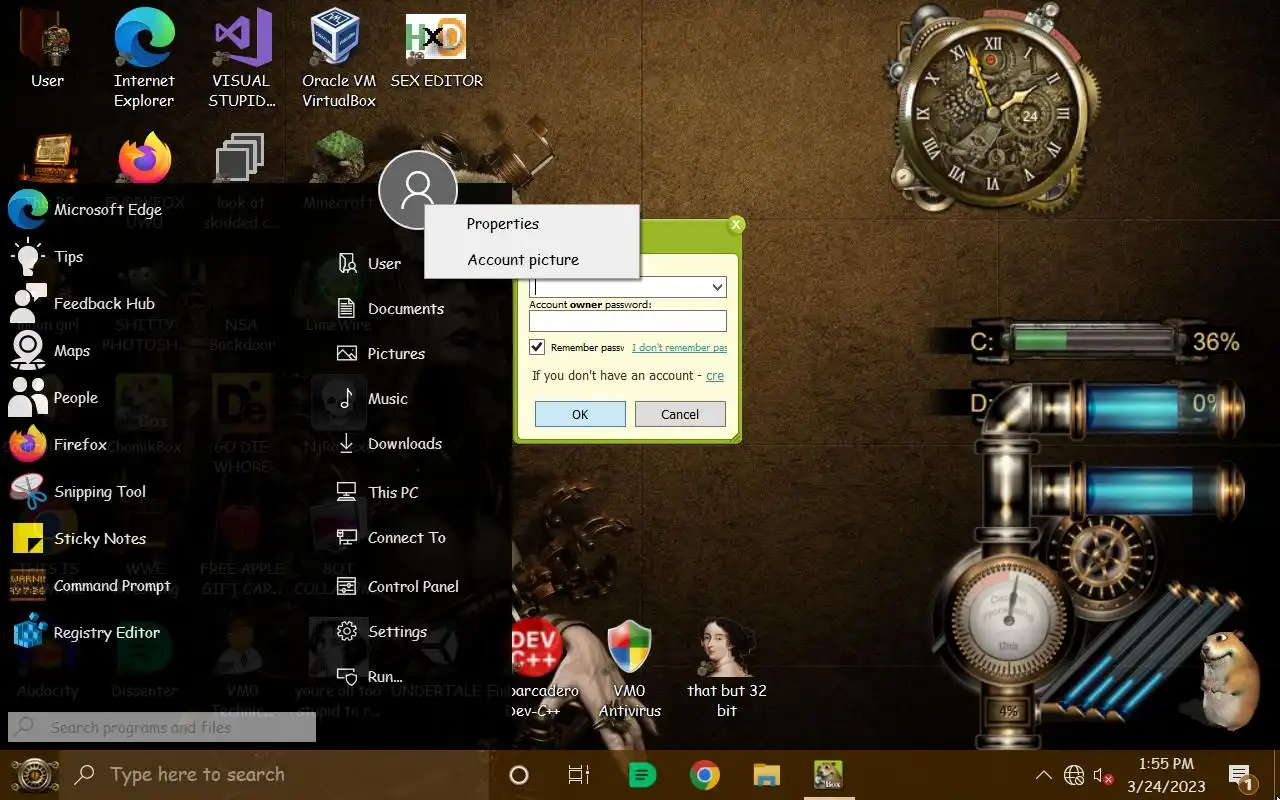The height and width of the screenshot is (800, 1280).
Task: Launch Firefox from start menu list
Action: (59, 445)
